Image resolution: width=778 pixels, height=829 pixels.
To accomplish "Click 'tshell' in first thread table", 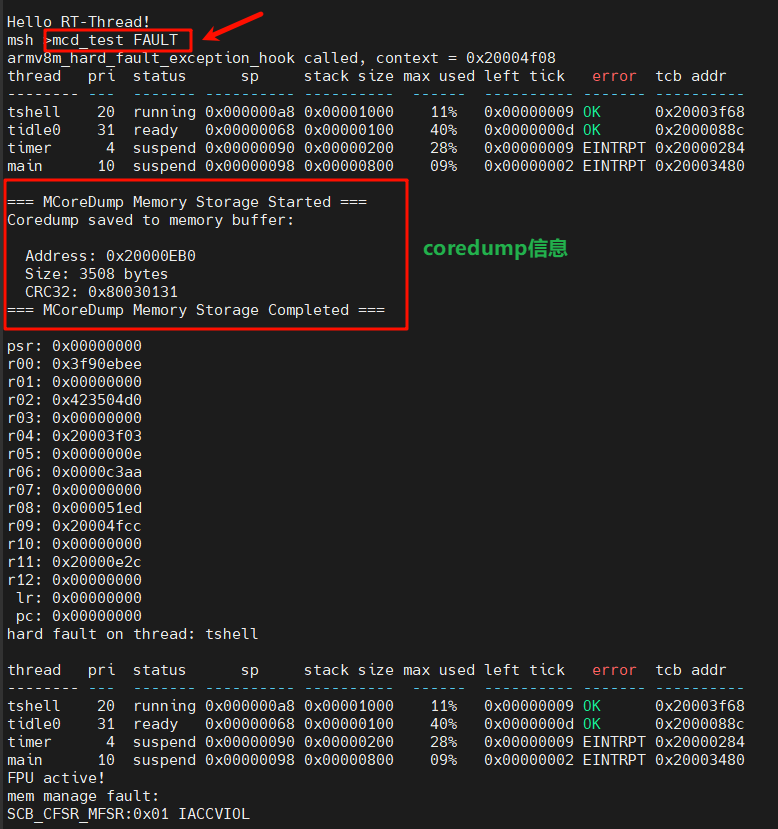I will coord(34,112).
